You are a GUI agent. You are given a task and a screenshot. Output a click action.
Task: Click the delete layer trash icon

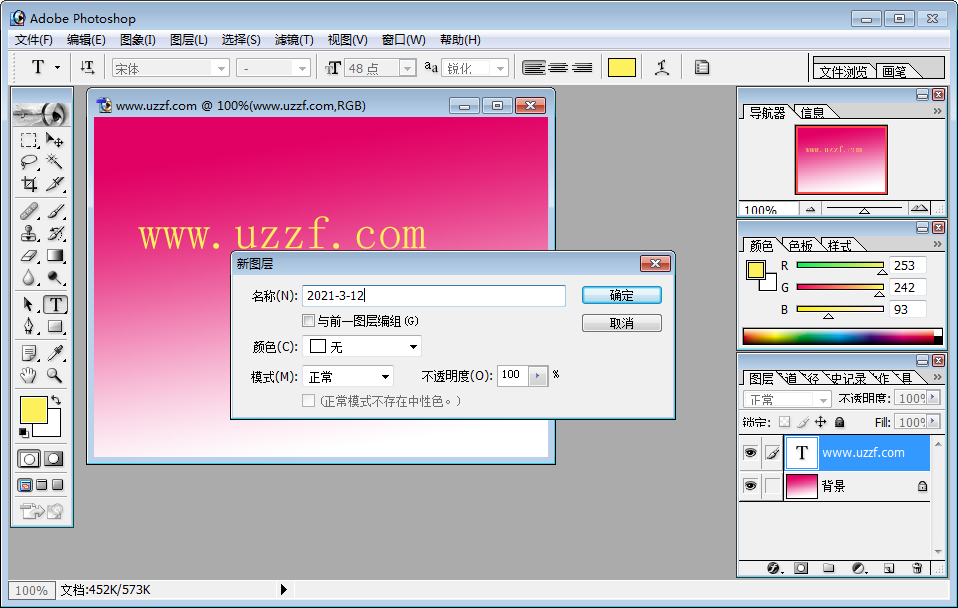[917, 568]
